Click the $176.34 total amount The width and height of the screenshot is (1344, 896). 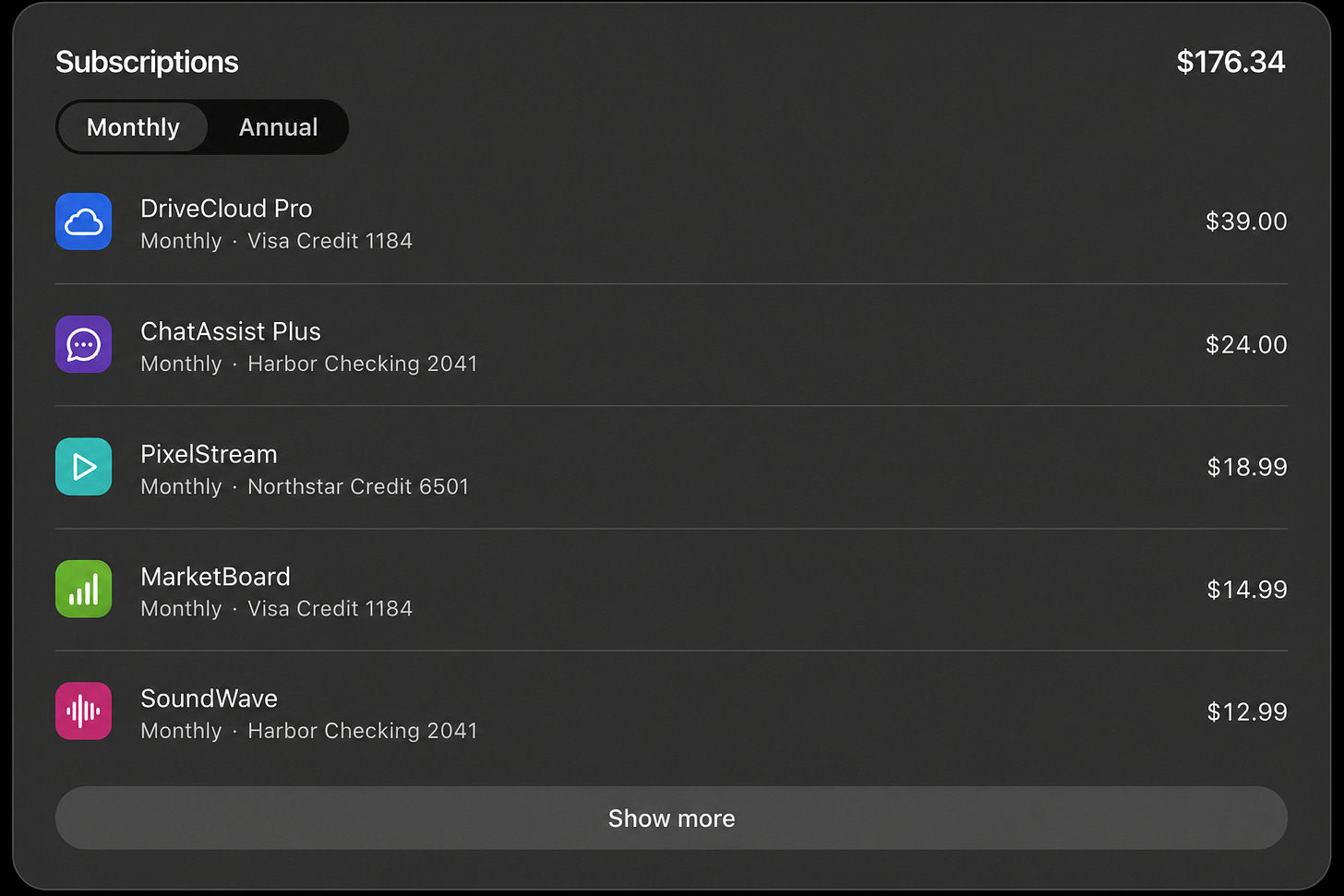(x=1230, y=62)
